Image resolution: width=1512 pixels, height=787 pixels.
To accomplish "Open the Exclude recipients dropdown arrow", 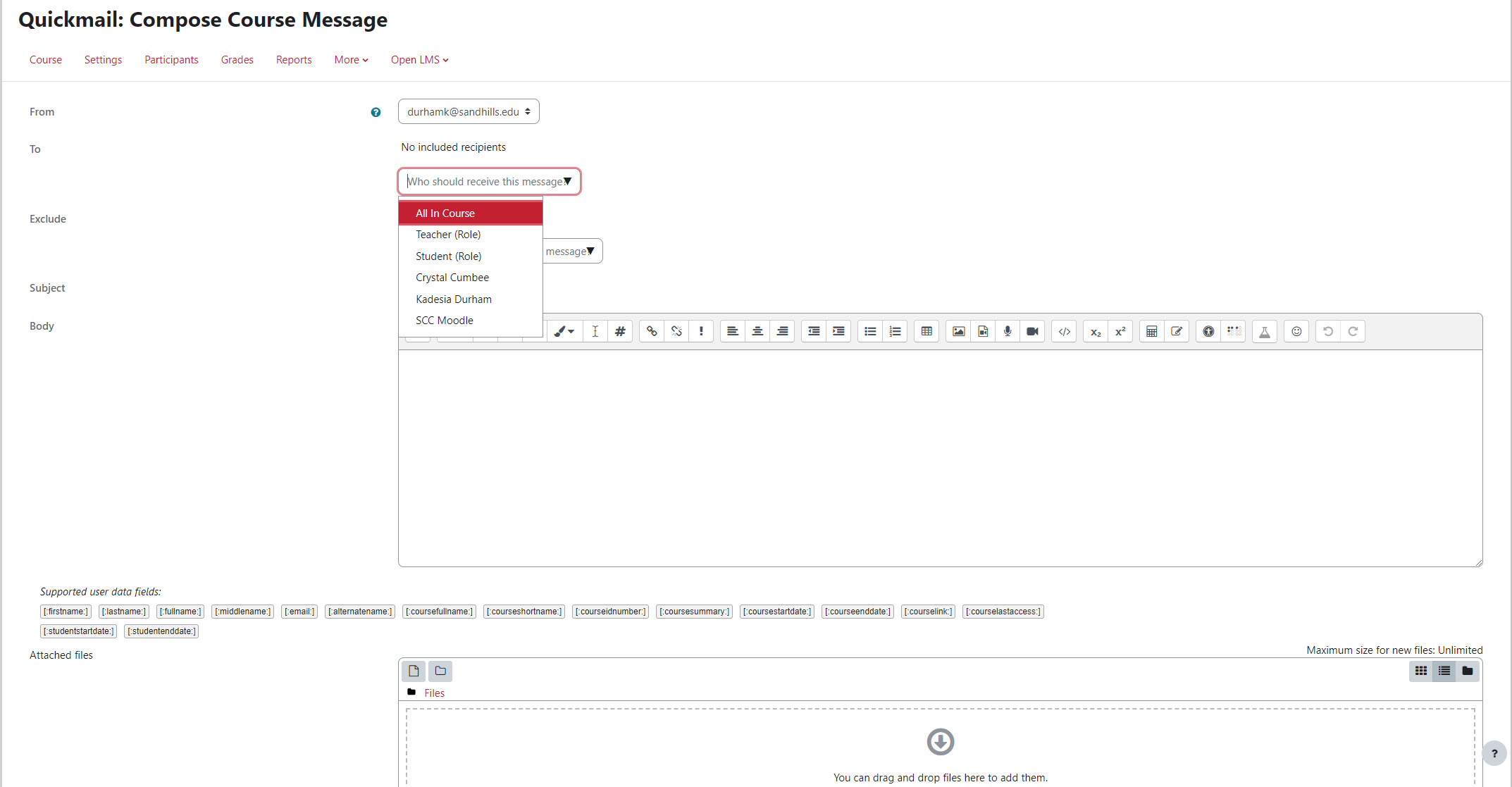I will point(590,251).
